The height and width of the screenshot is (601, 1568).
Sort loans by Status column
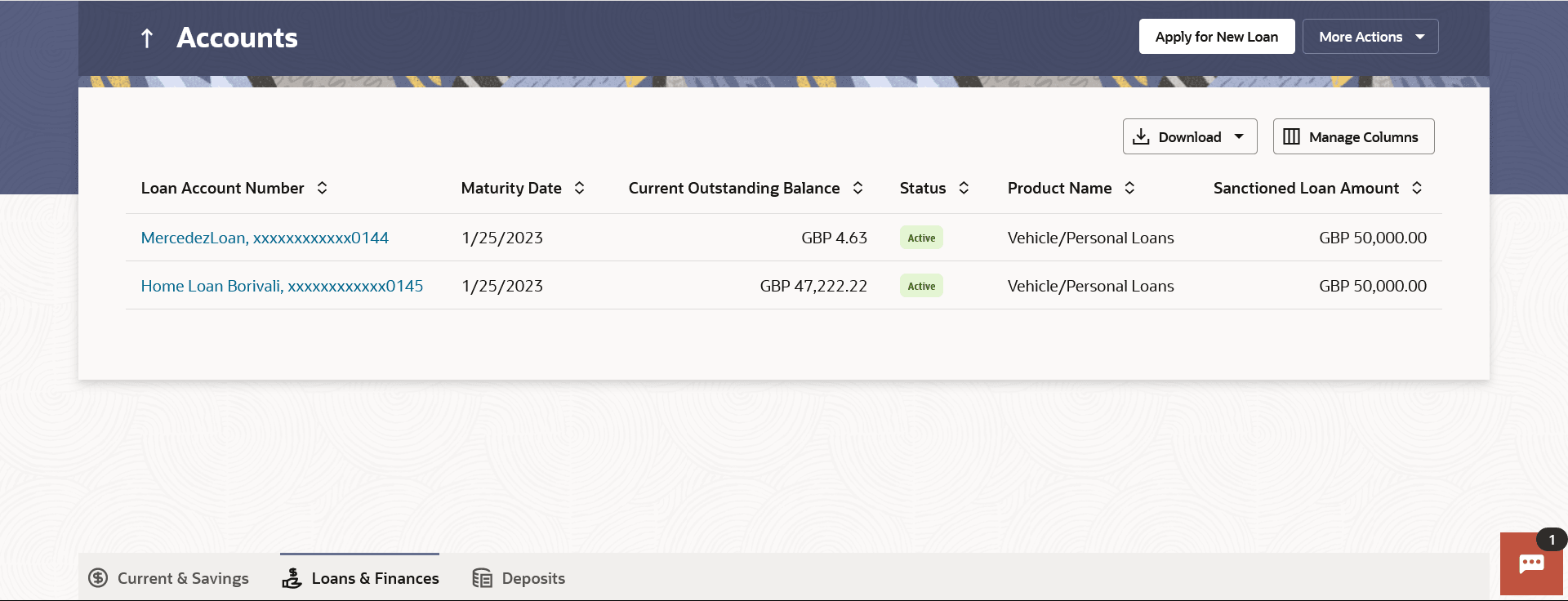click(964, 188)
